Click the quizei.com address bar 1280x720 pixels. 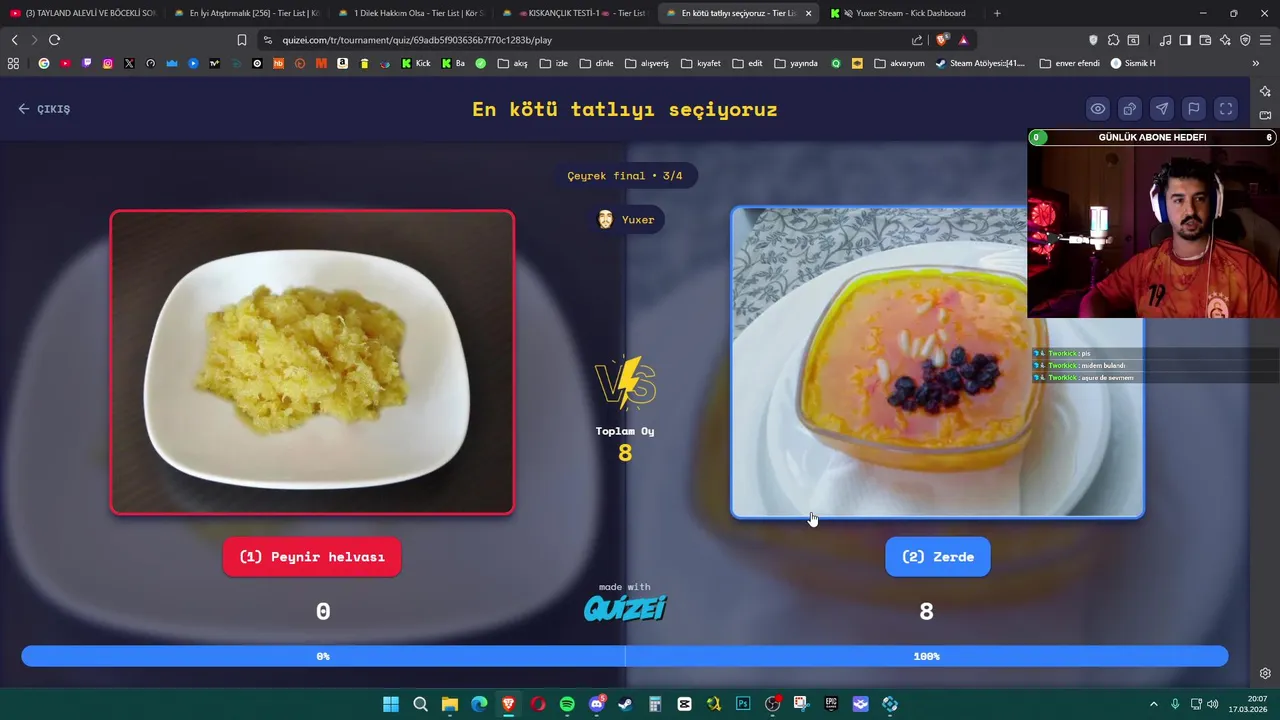click(x=585, y=40)
